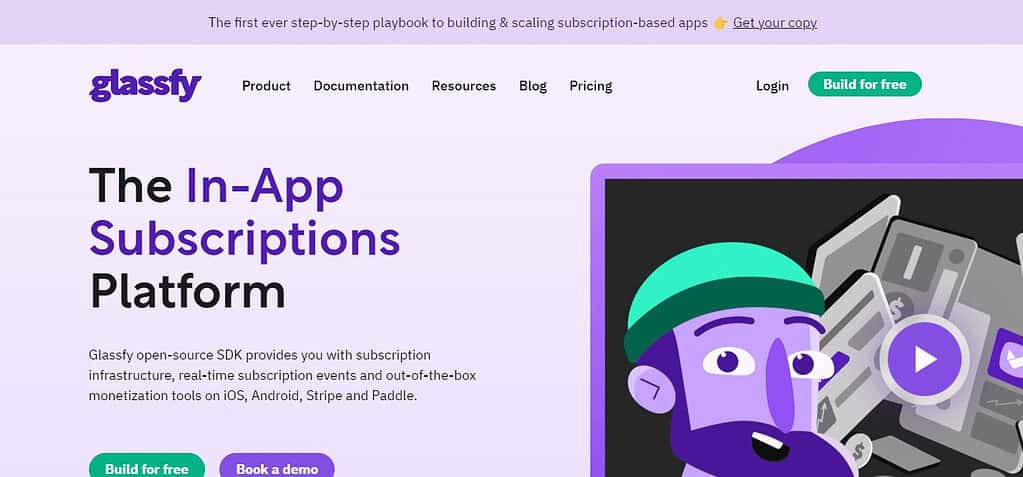The height and width of the screenshot is (477, 1023).
Task: Click the glassfy logo
Action: click(145, 86)
